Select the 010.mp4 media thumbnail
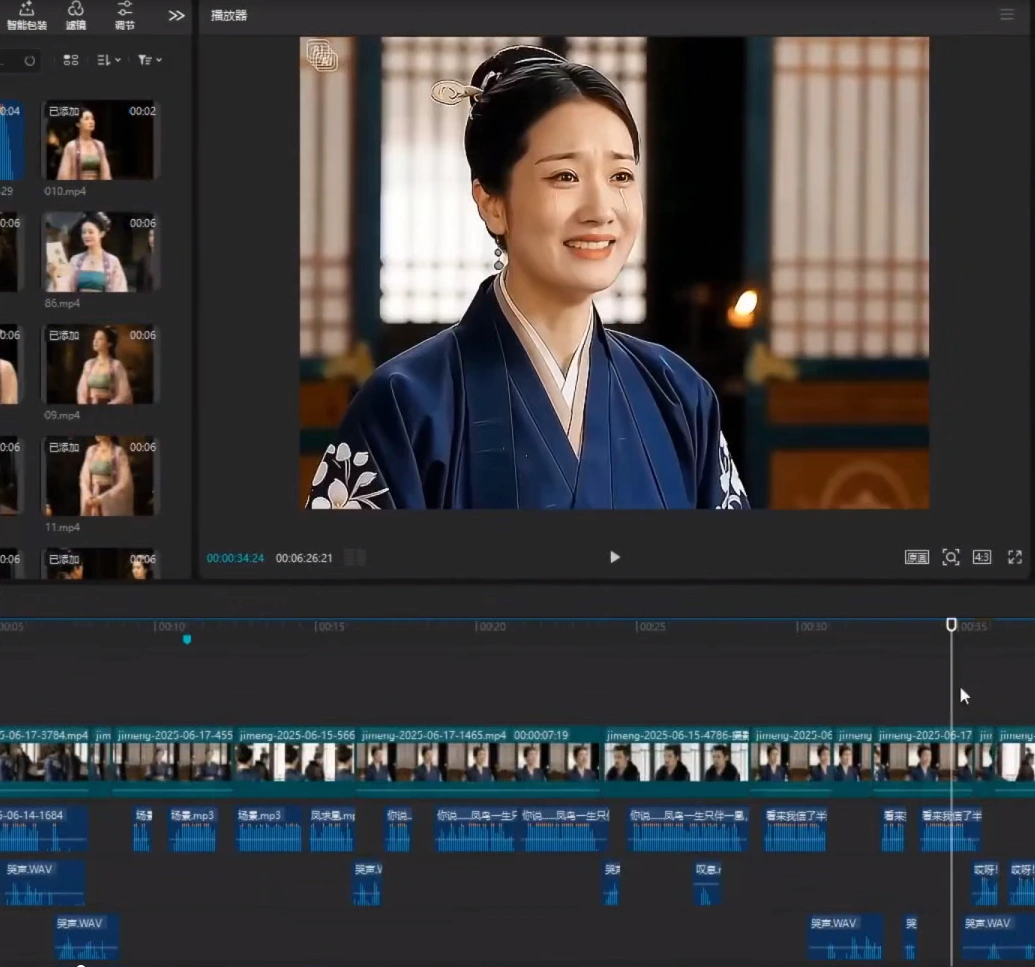The height and width of the screenshot is (967, 1035). 99,140
